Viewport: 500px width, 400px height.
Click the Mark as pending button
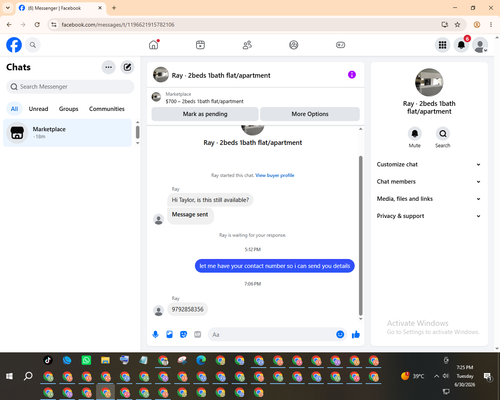click(205, 114)
